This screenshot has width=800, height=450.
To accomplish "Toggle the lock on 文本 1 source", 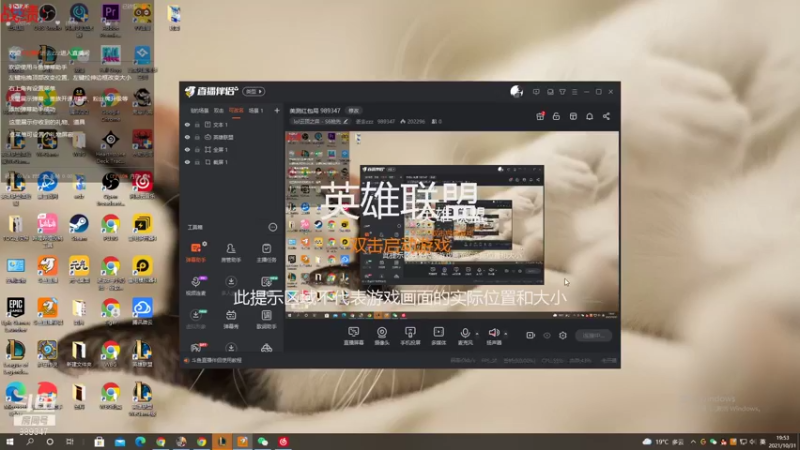I will pos(197,124).
